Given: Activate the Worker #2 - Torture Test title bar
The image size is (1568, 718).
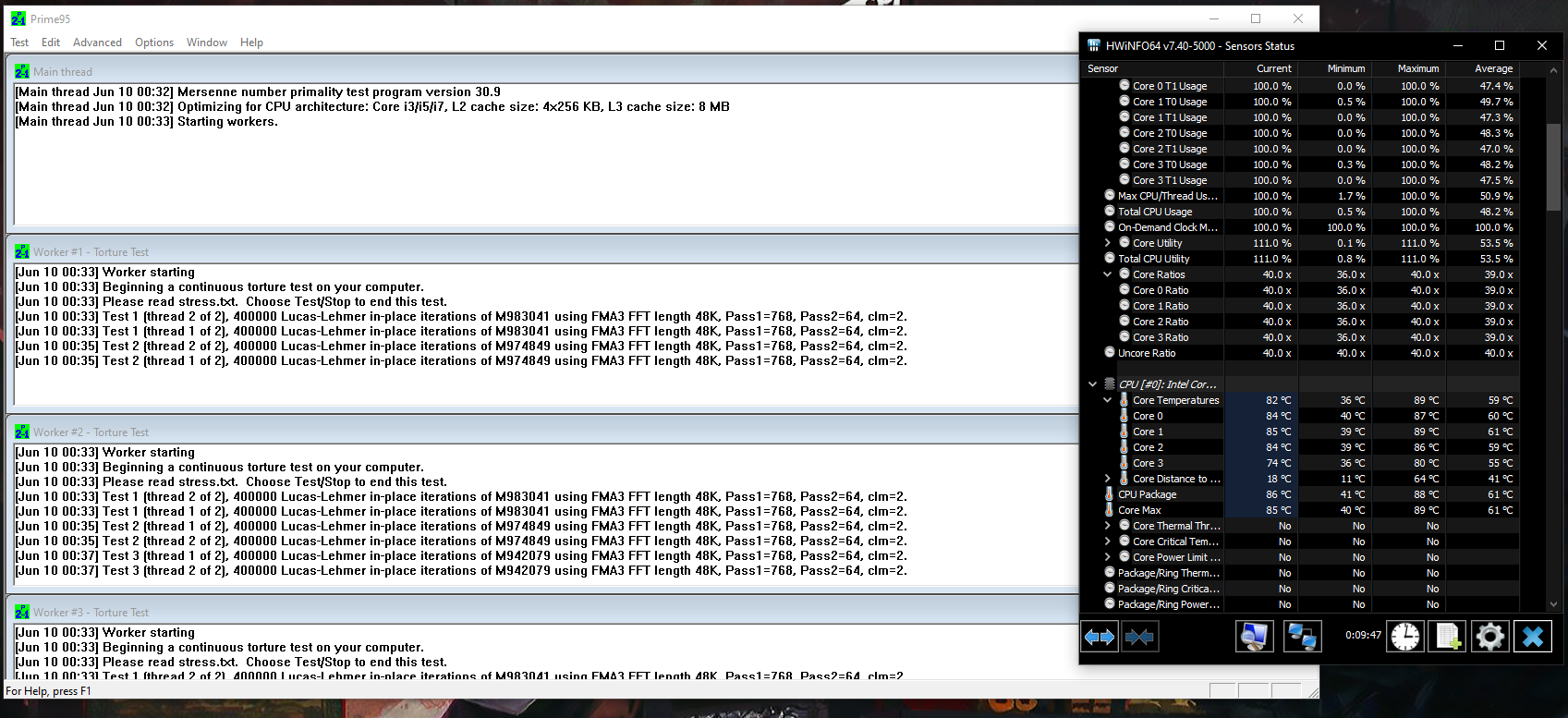Looking at the screenshot, I should (541, 432).
